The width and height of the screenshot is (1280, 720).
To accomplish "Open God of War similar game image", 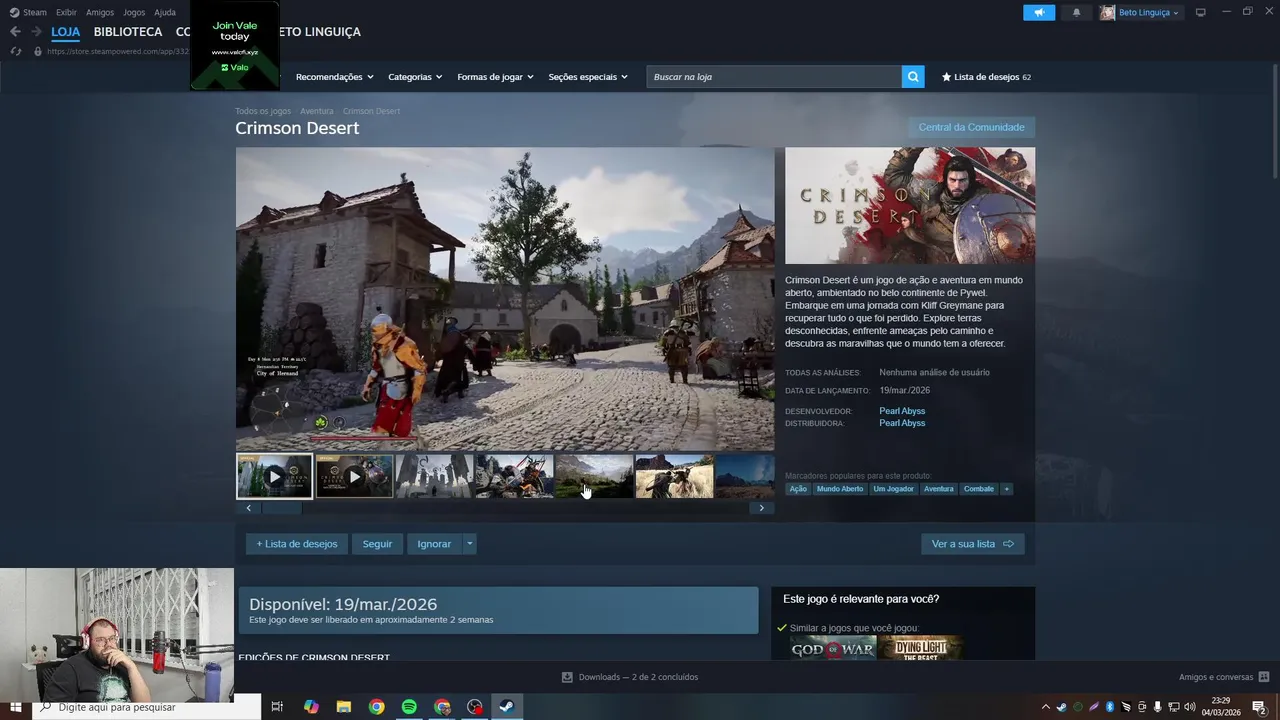I will 833,648.
